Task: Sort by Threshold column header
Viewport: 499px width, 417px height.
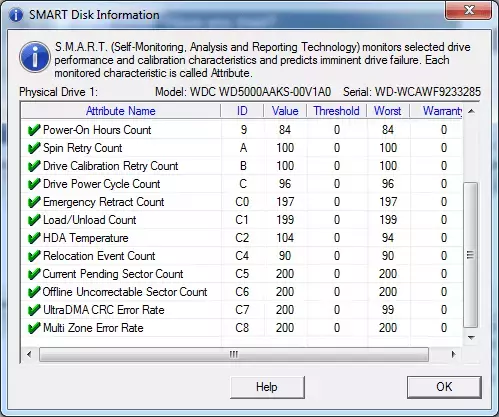Action: coord(336,111)
